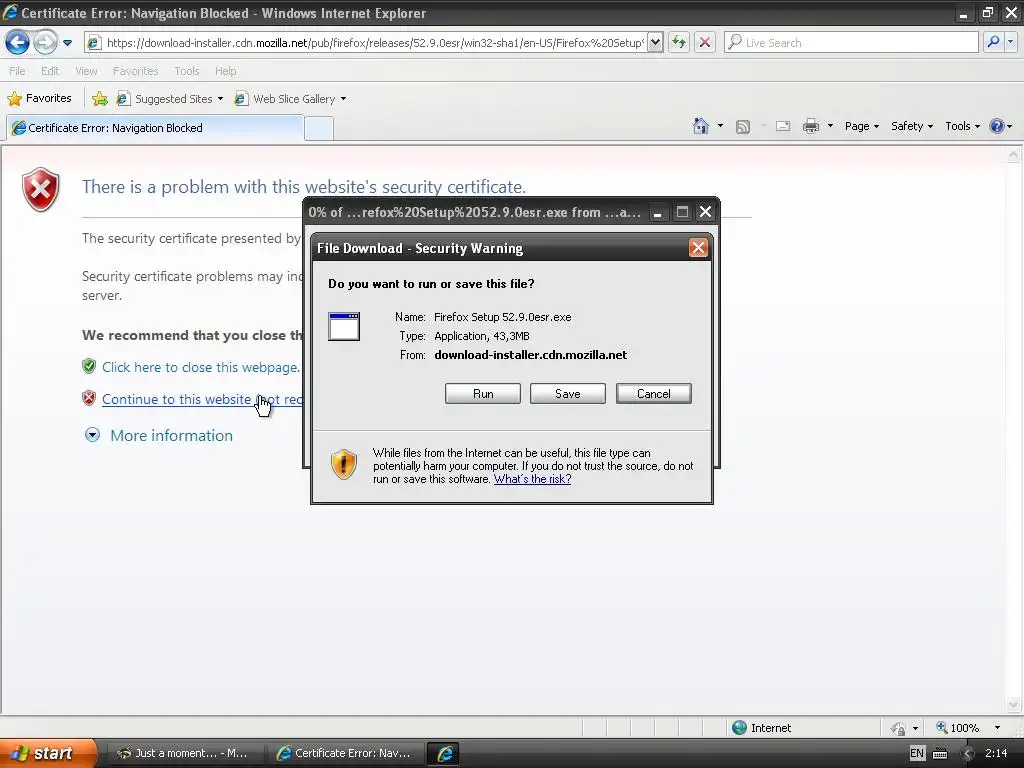The height and width of the screenshot is (768, 1024).
Task: Click the vertical scrollbar up arrow
Action: [1013, 155]
